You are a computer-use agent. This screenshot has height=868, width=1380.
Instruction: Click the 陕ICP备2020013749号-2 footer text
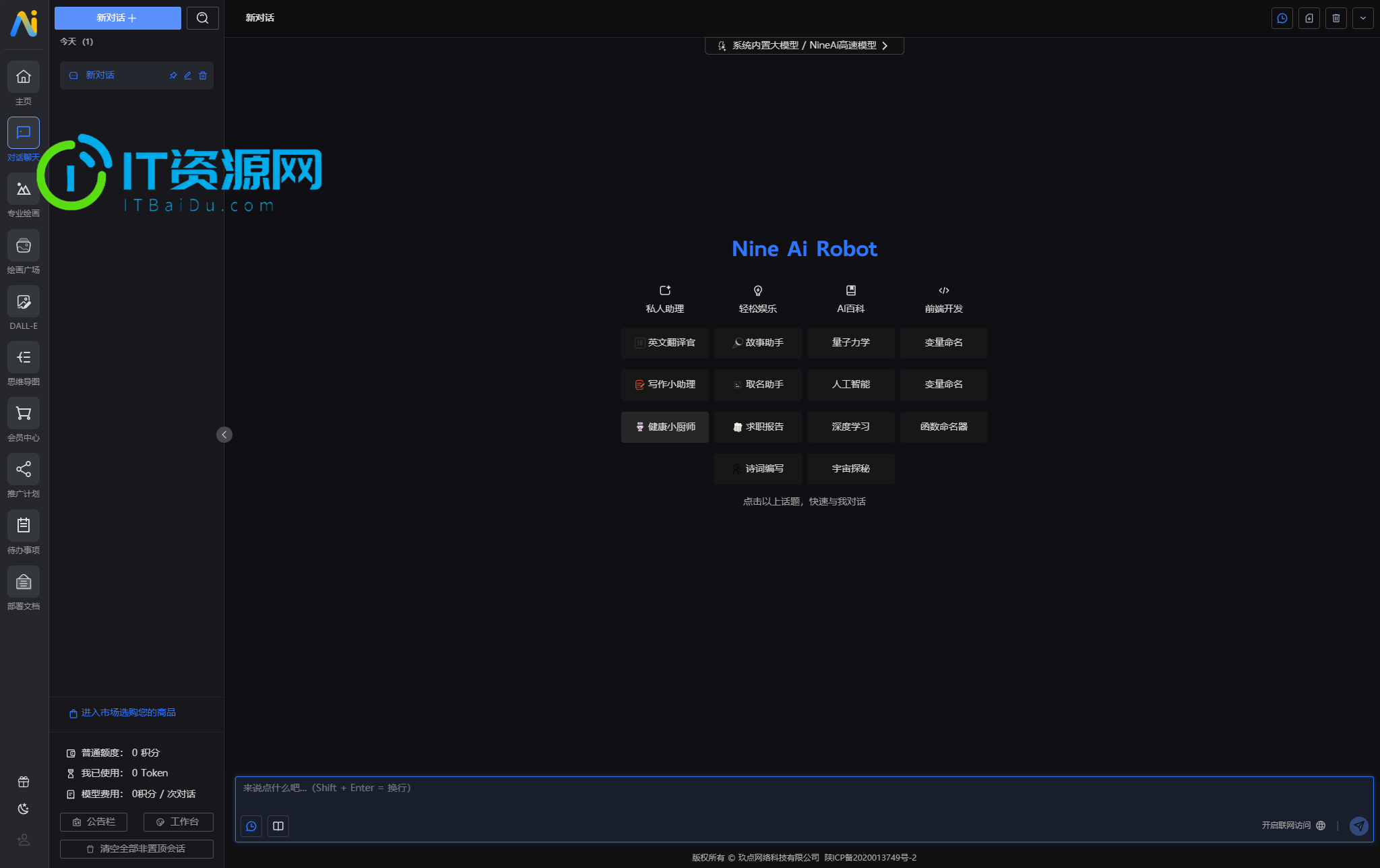coord(870,858)
